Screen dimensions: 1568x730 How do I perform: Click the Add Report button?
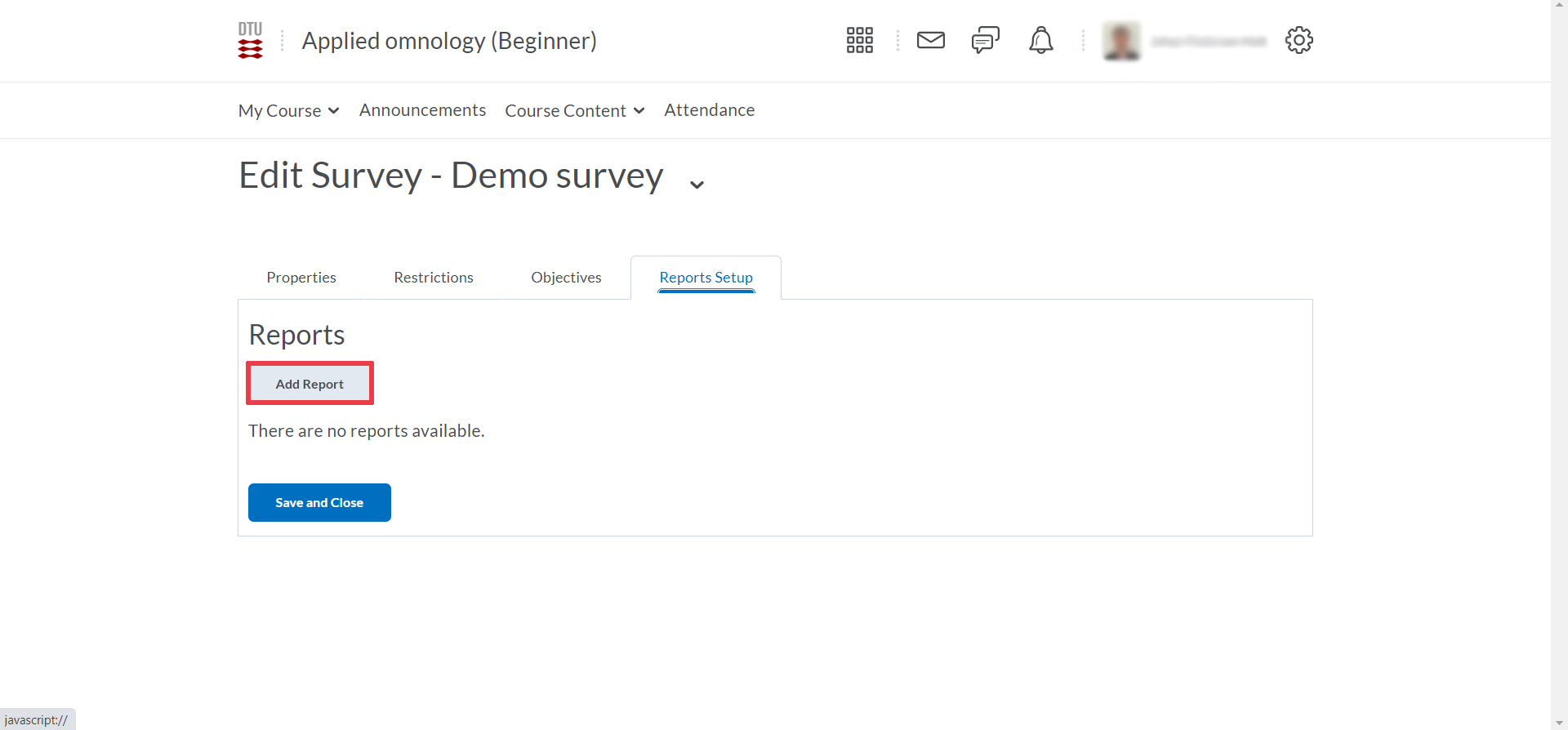tap(310, 384)
